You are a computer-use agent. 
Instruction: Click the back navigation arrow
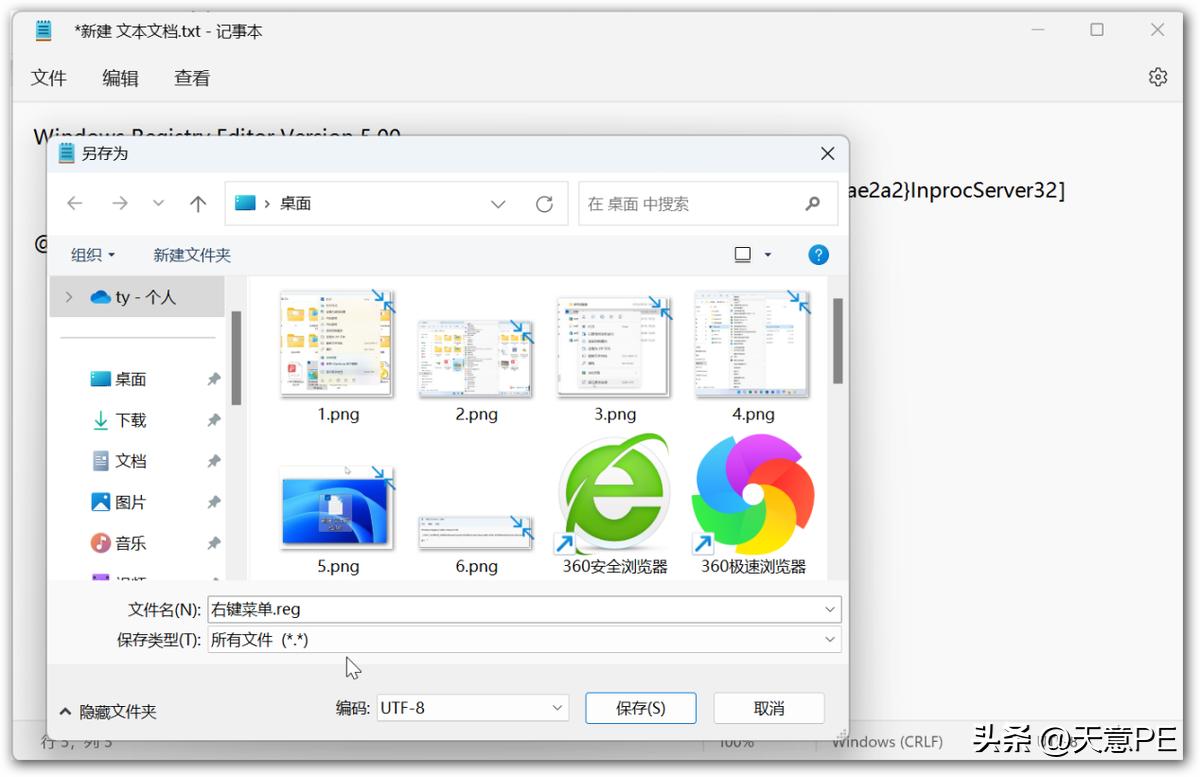point(75,203)
